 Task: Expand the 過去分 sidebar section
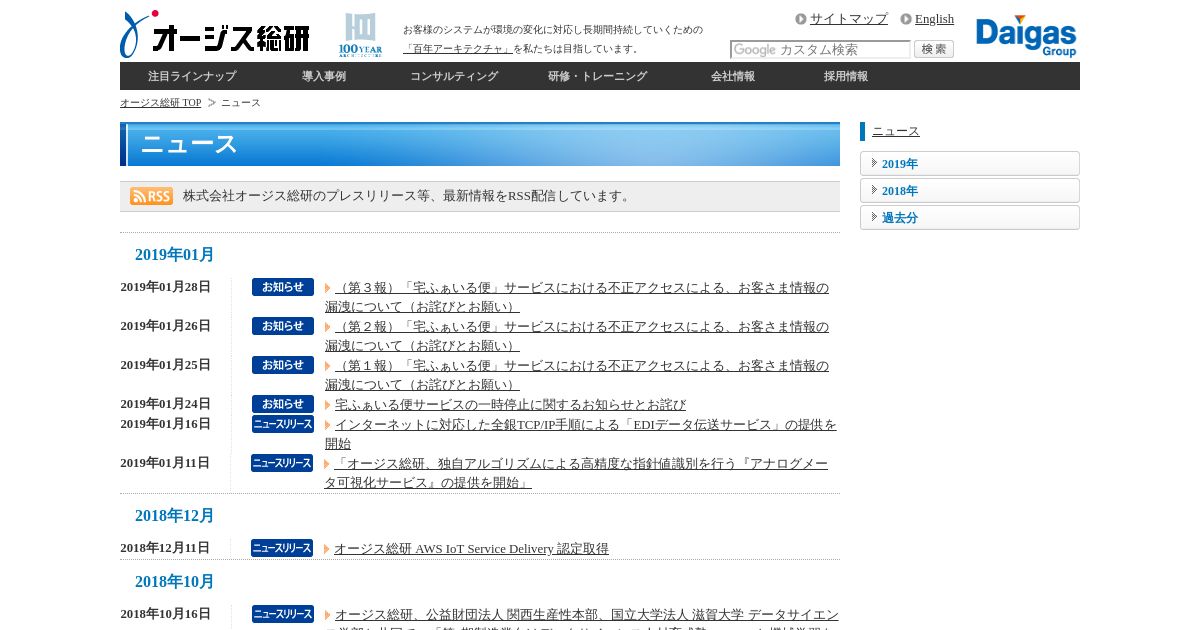(970, 218)
